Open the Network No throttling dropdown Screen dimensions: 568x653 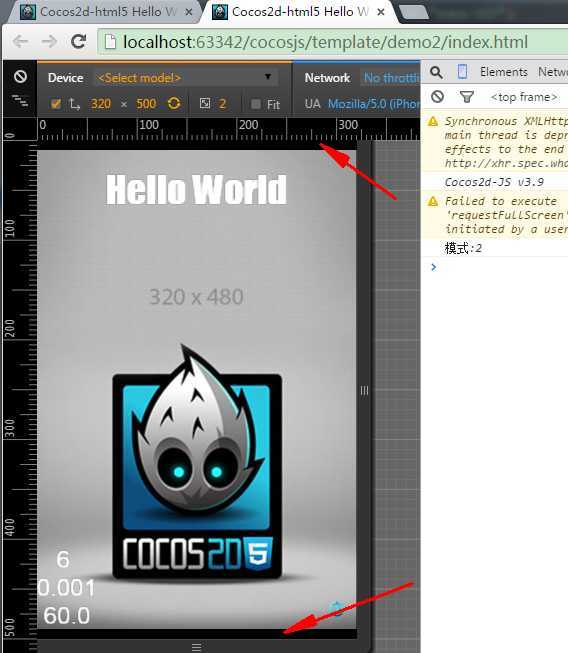coord(391,77)
